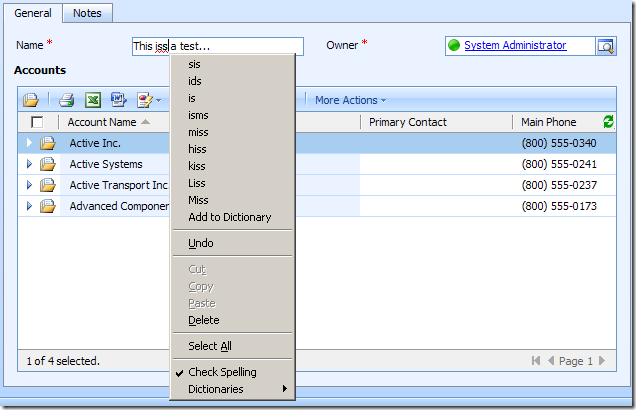The height and width of the screenshot is (410, 636).
Task: Click phone number (800) 555-0173
Action: point(559,206)
